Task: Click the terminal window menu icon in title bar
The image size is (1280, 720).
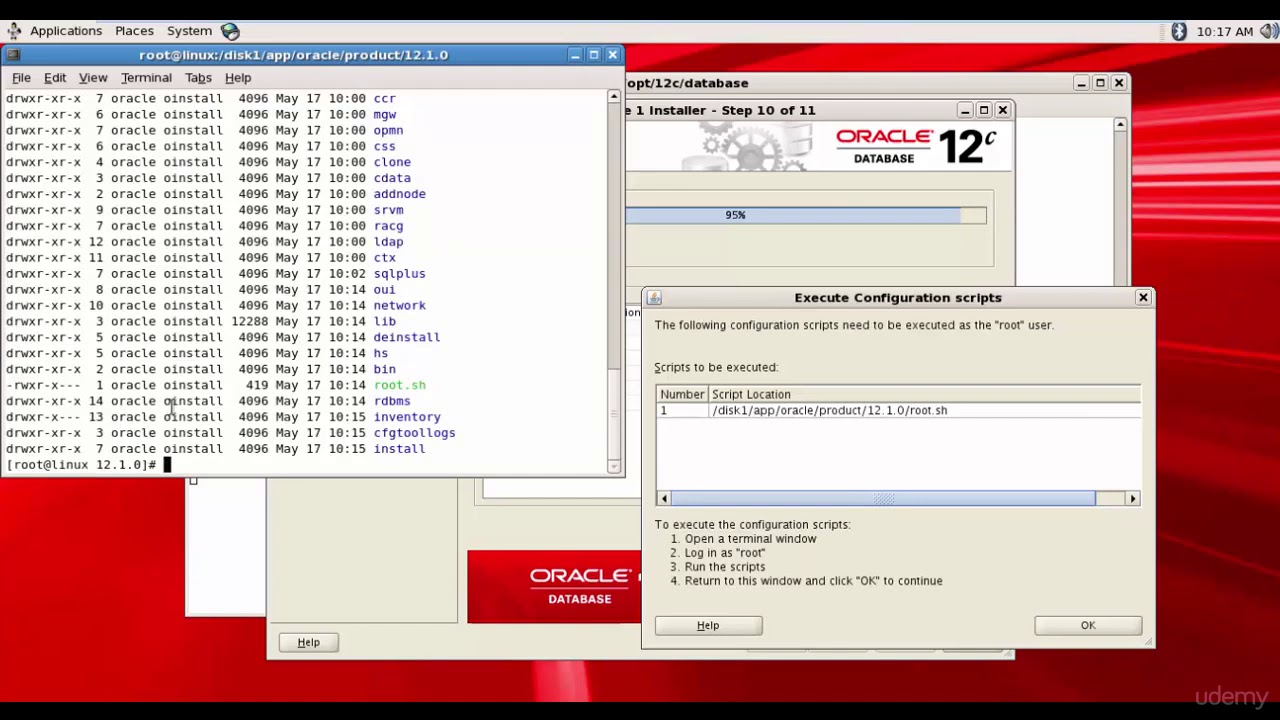Action: (x=13, y=55)
